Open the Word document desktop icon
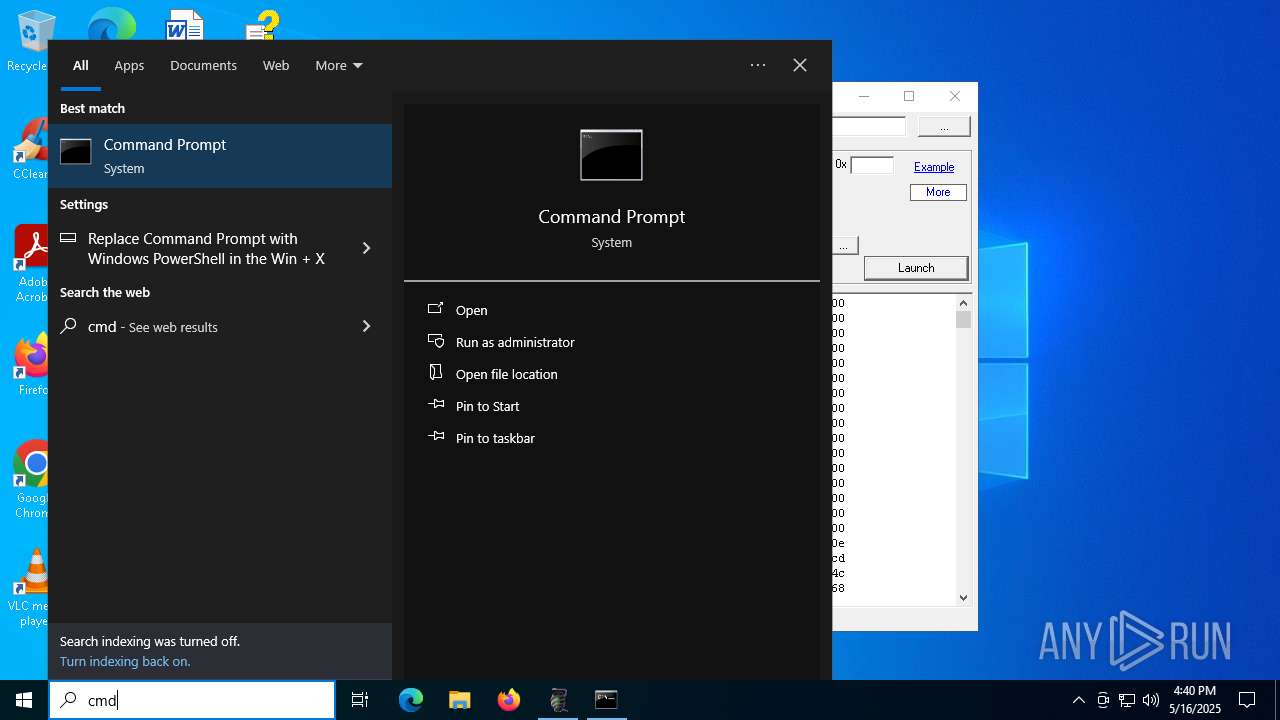The height and width of the screenshot is (720, 1280). pos(185,24)
